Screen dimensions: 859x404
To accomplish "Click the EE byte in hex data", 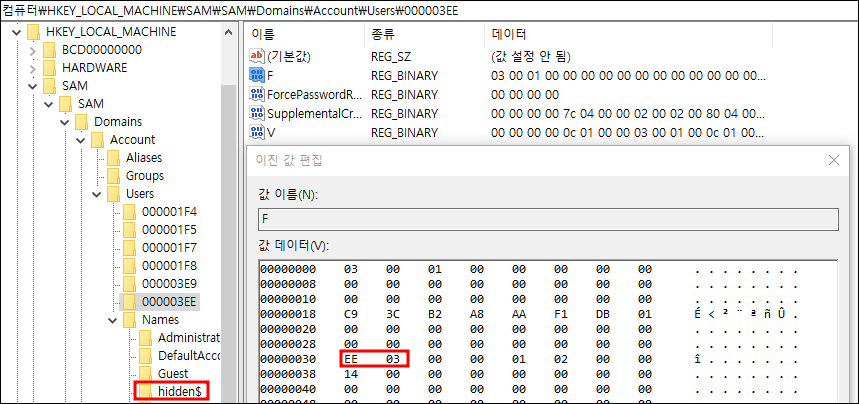I will click(350, 359).
